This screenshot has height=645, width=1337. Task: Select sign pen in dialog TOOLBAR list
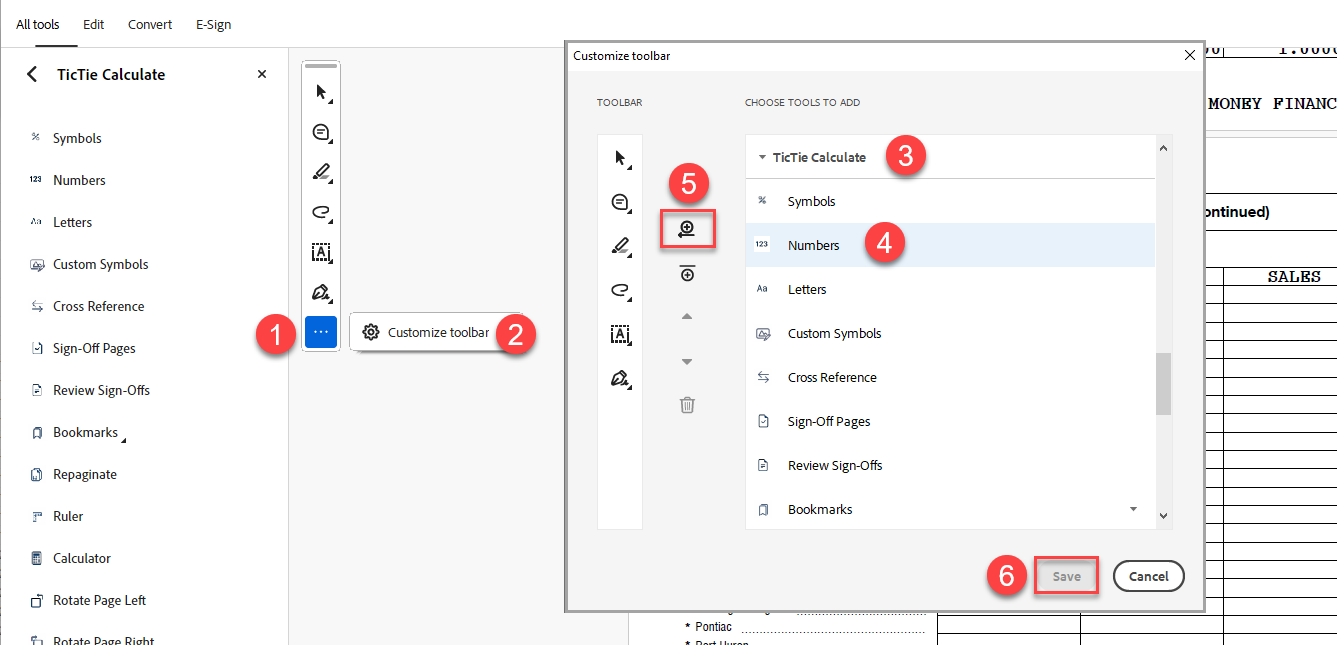tap(620, 378)
